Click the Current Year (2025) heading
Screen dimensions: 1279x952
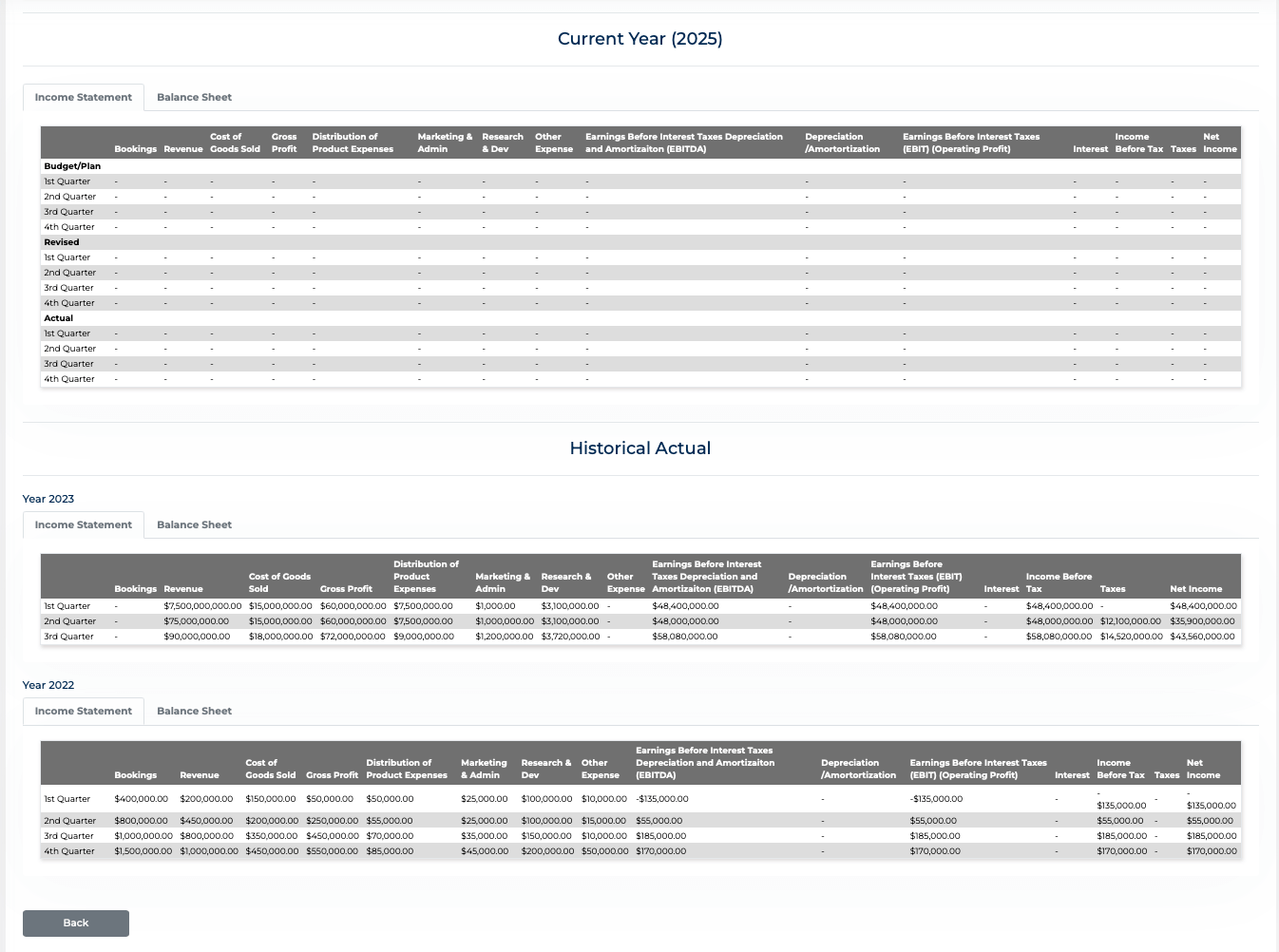pos(639,39)
